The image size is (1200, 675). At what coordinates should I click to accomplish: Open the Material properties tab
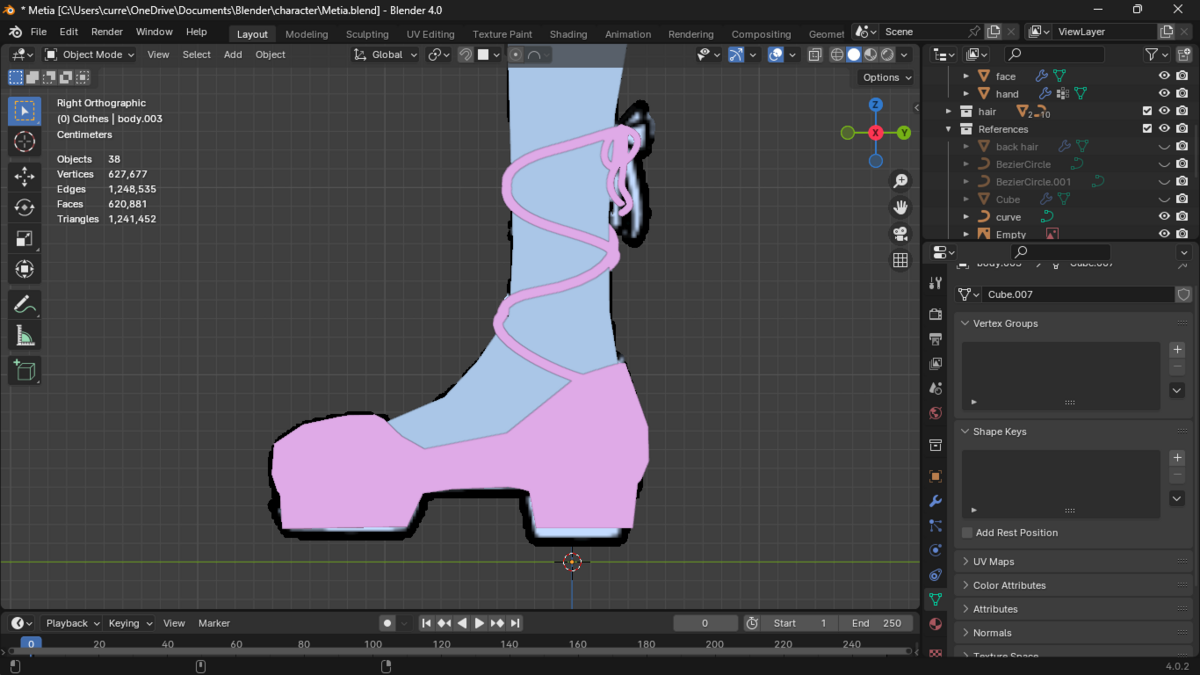(x=935, y=624)
